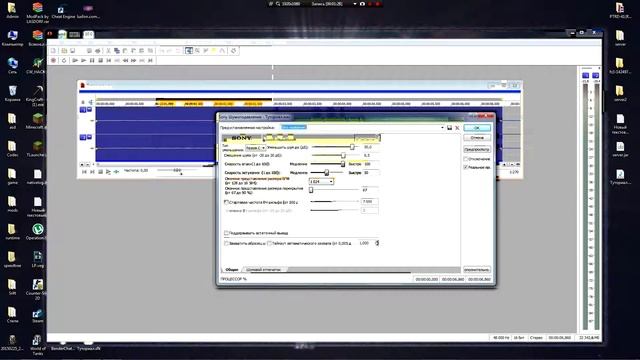Click the Record button in transport toolbar
Image resolution: width=640 pixels, height=360 pixels.
(x=53, y=60)
